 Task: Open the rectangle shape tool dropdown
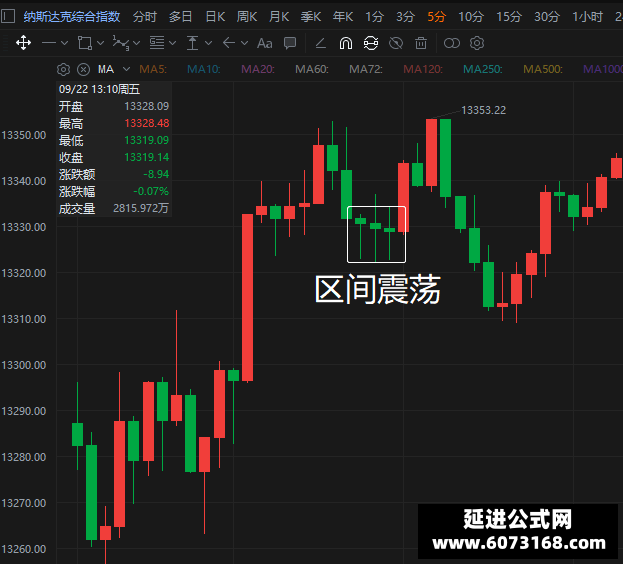tap(101, 43)
